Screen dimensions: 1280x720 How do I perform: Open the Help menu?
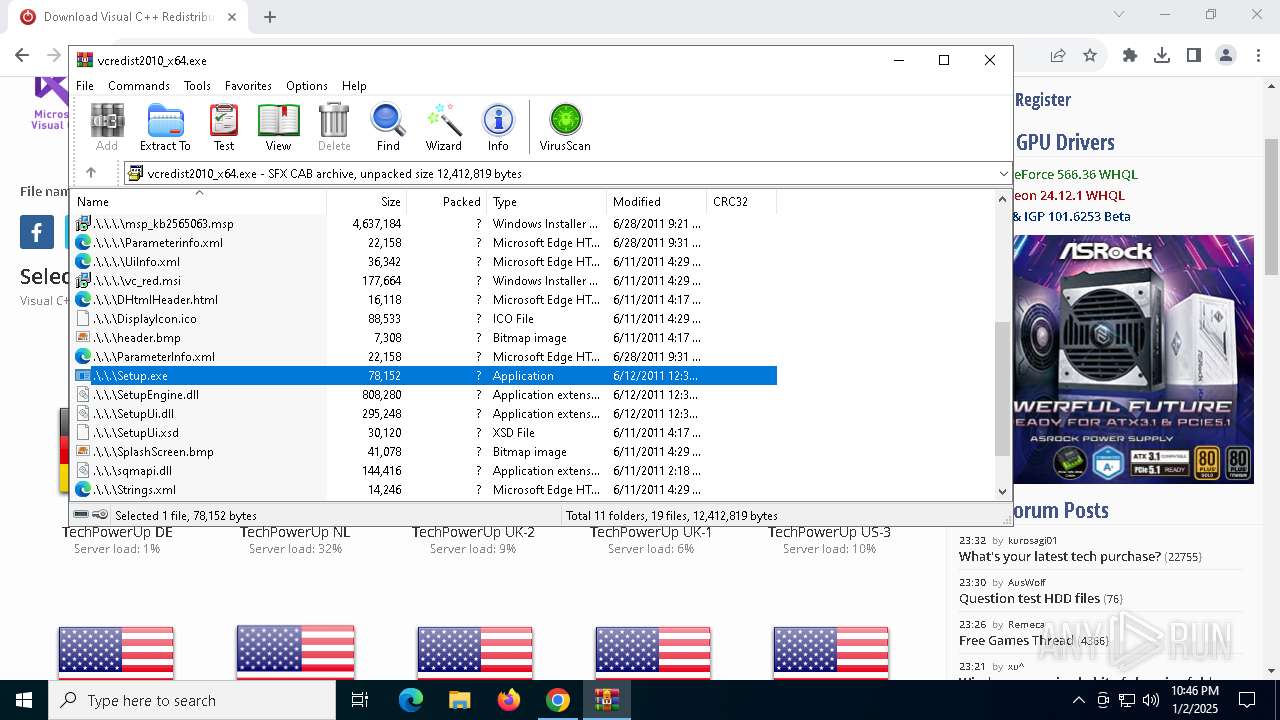coord(354,86)
